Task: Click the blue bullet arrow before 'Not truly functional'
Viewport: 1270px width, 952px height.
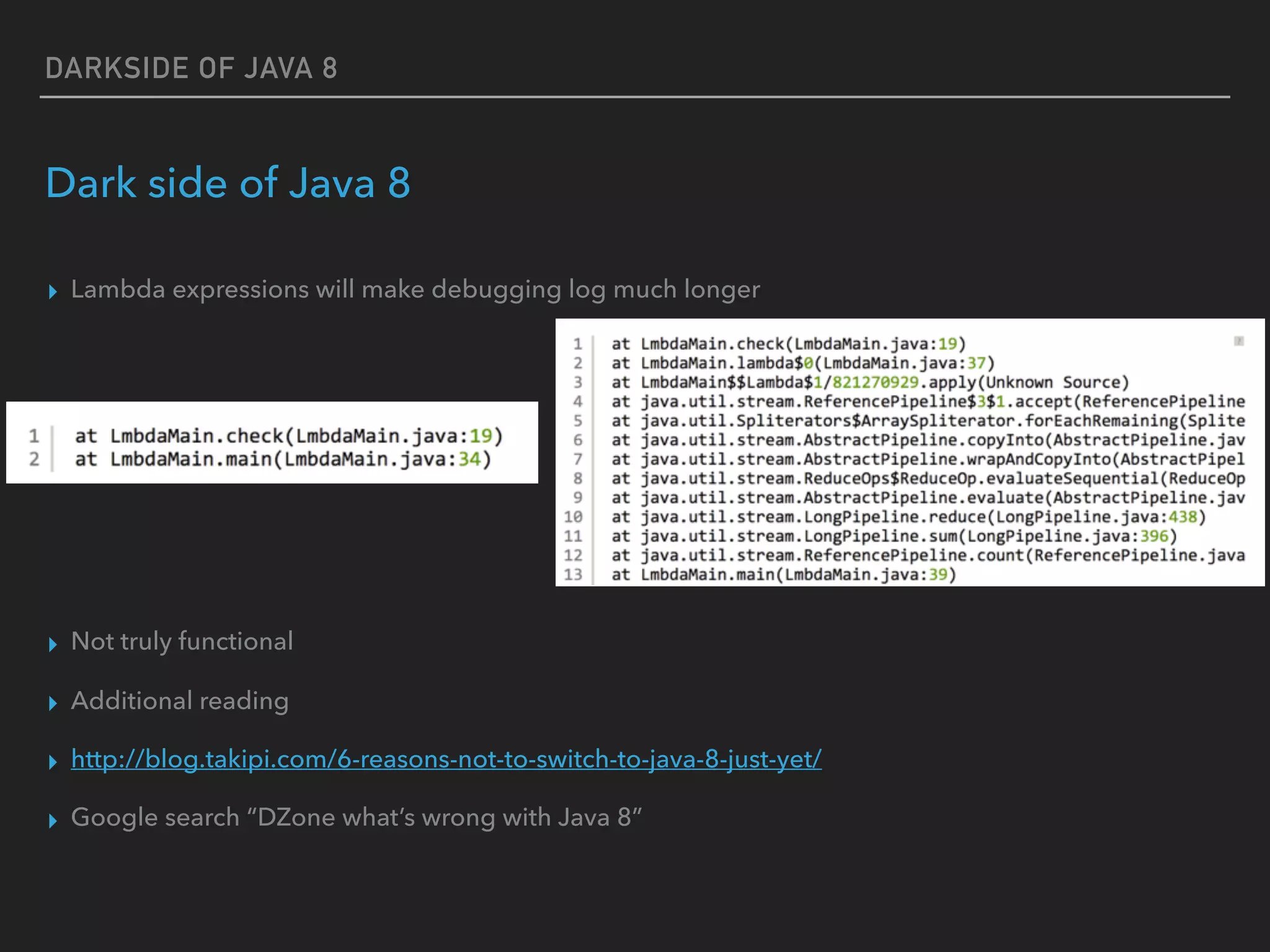Action: (x=53, y=645)
